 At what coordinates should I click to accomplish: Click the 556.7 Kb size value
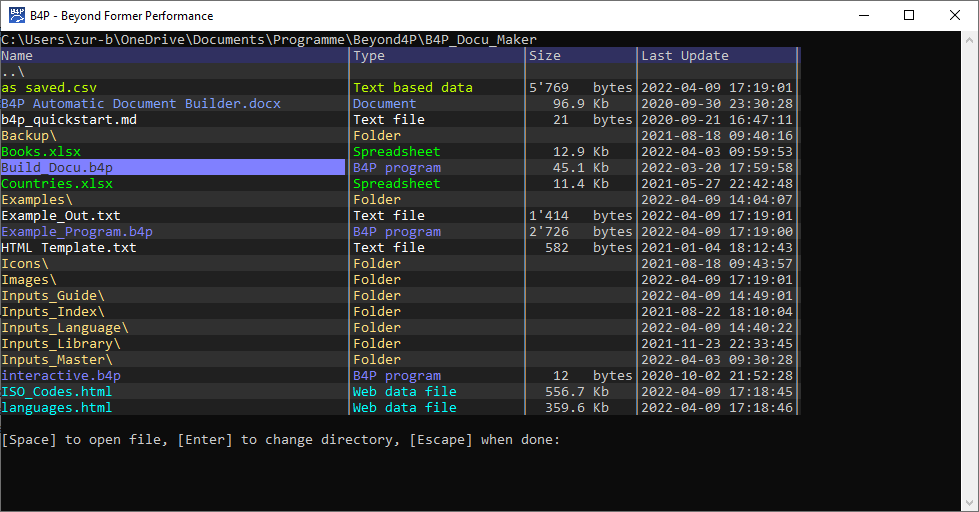pos(577,391)
